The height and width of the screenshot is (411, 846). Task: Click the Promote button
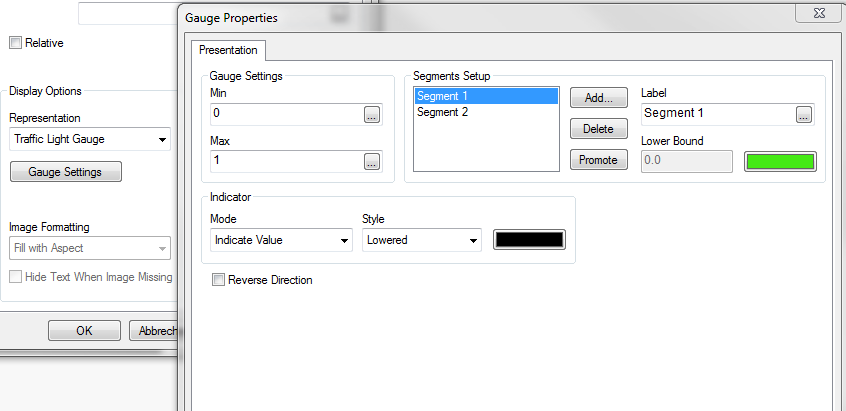598,160
